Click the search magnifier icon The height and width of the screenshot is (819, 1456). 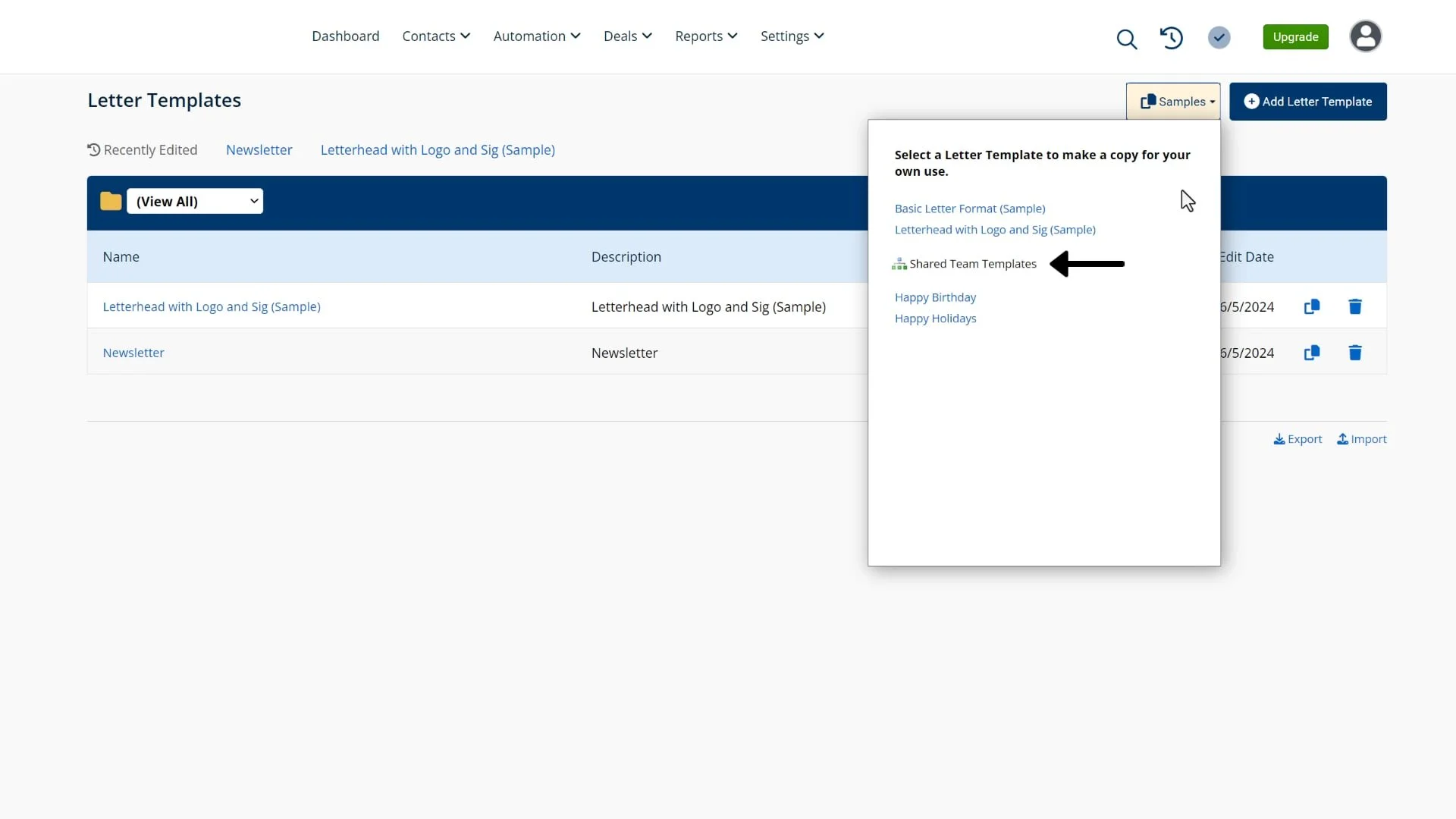coord(1126,39)
